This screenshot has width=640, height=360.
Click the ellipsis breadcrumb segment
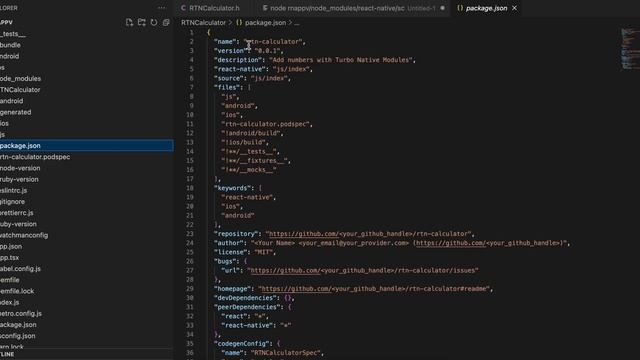[x=297, y=23]
